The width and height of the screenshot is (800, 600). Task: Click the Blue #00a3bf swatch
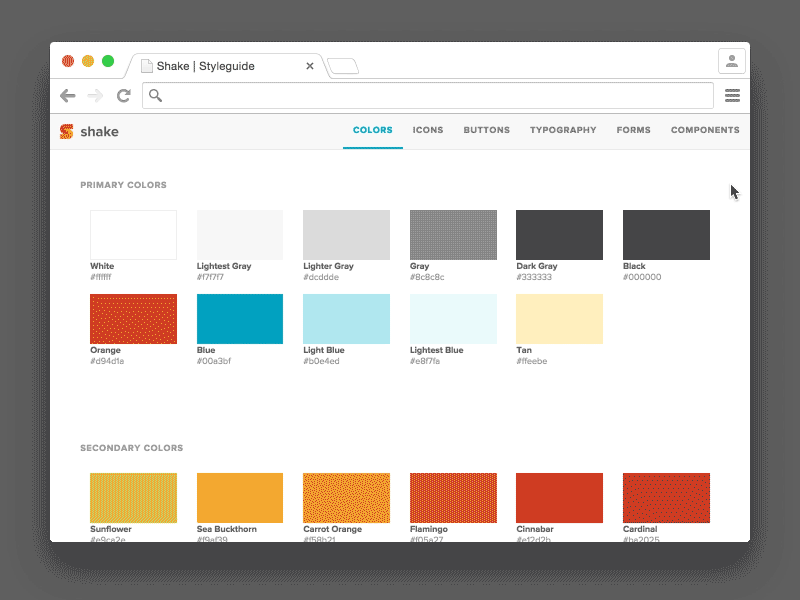[239, 318]
